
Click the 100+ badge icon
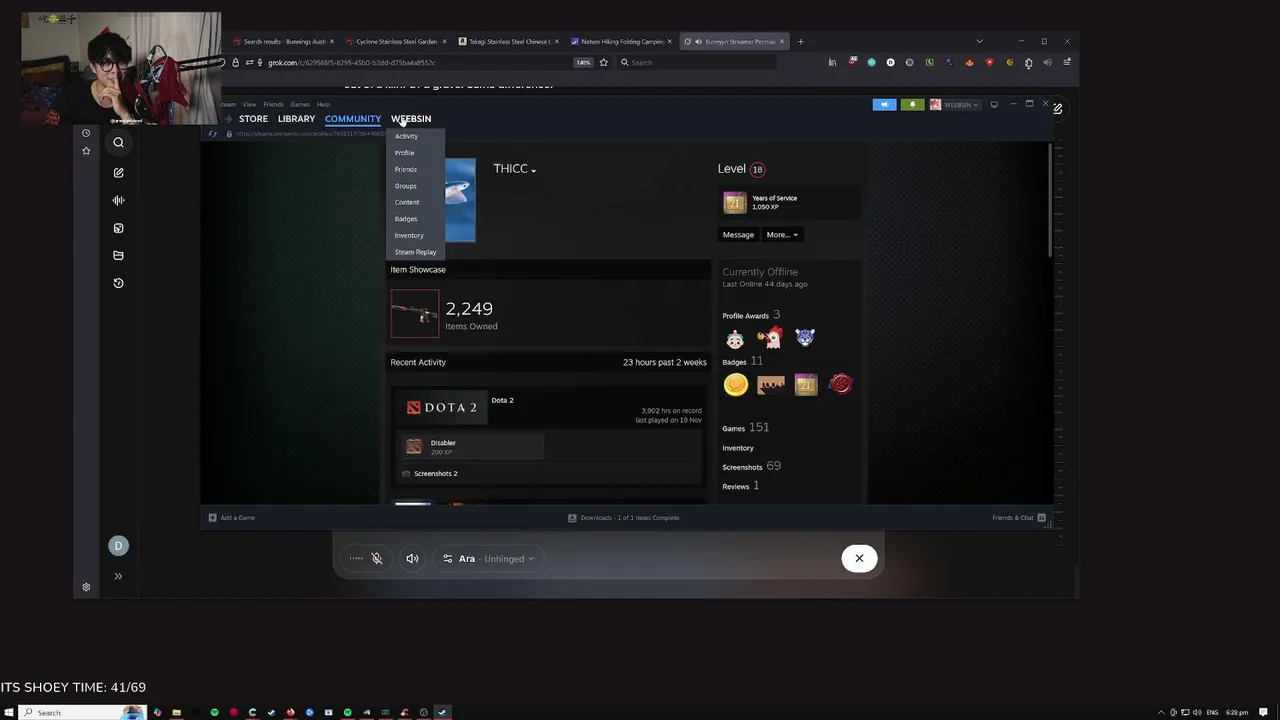pos(771,384)
